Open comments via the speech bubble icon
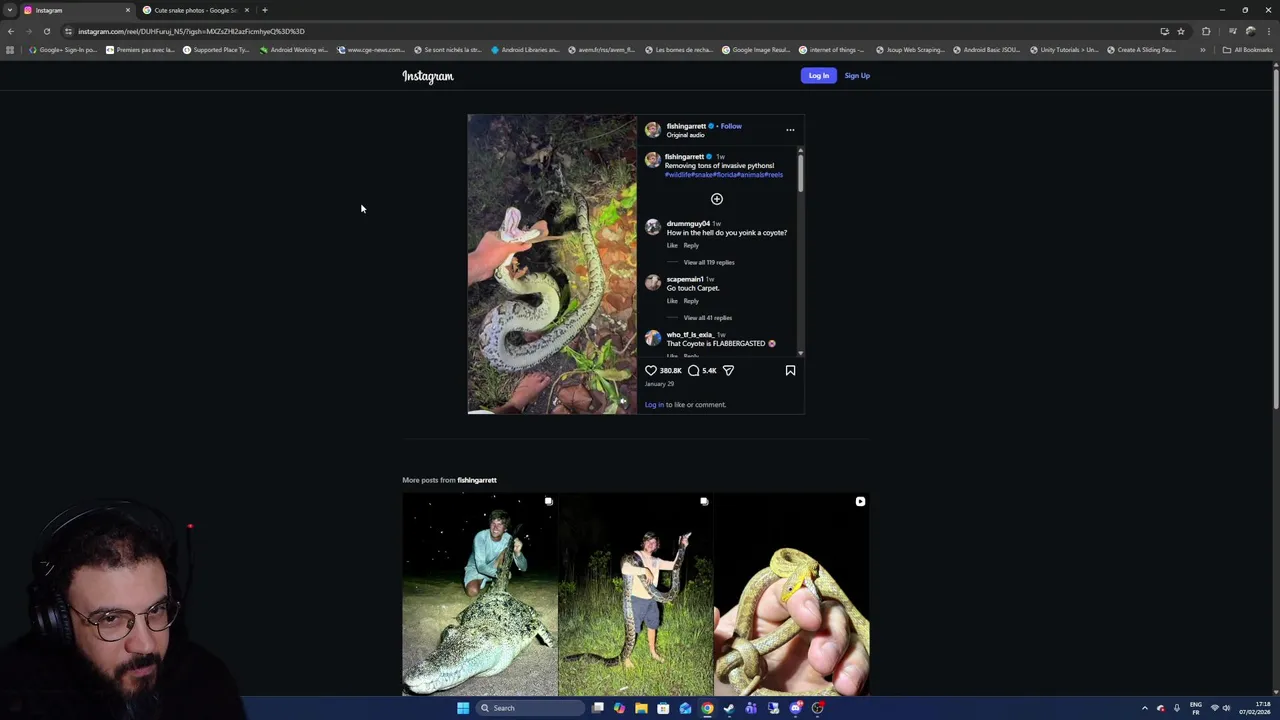This screenshot has height=720, width=1280. pyautogui.click(x=693, y=370)
